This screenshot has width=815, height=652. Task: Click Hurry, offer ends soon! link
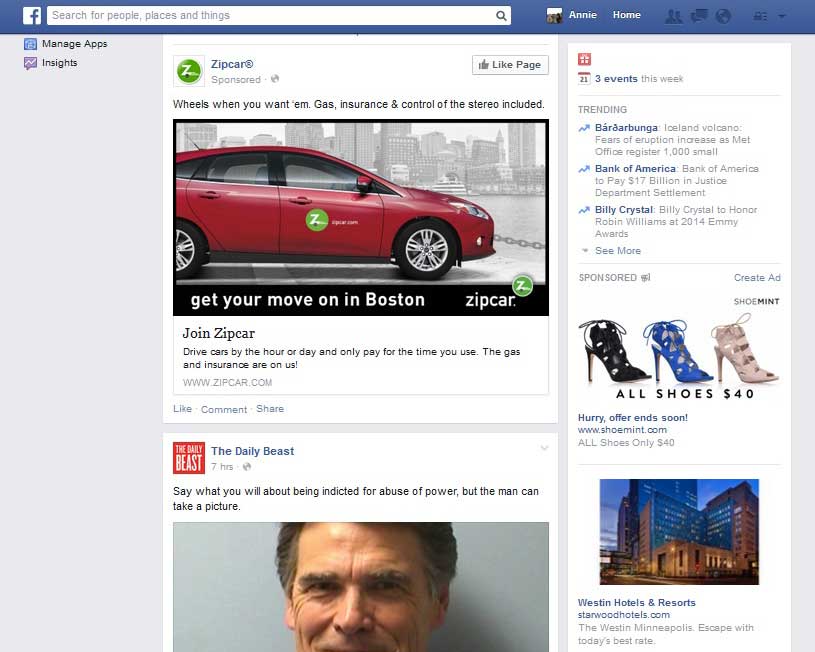pos(633,418)
